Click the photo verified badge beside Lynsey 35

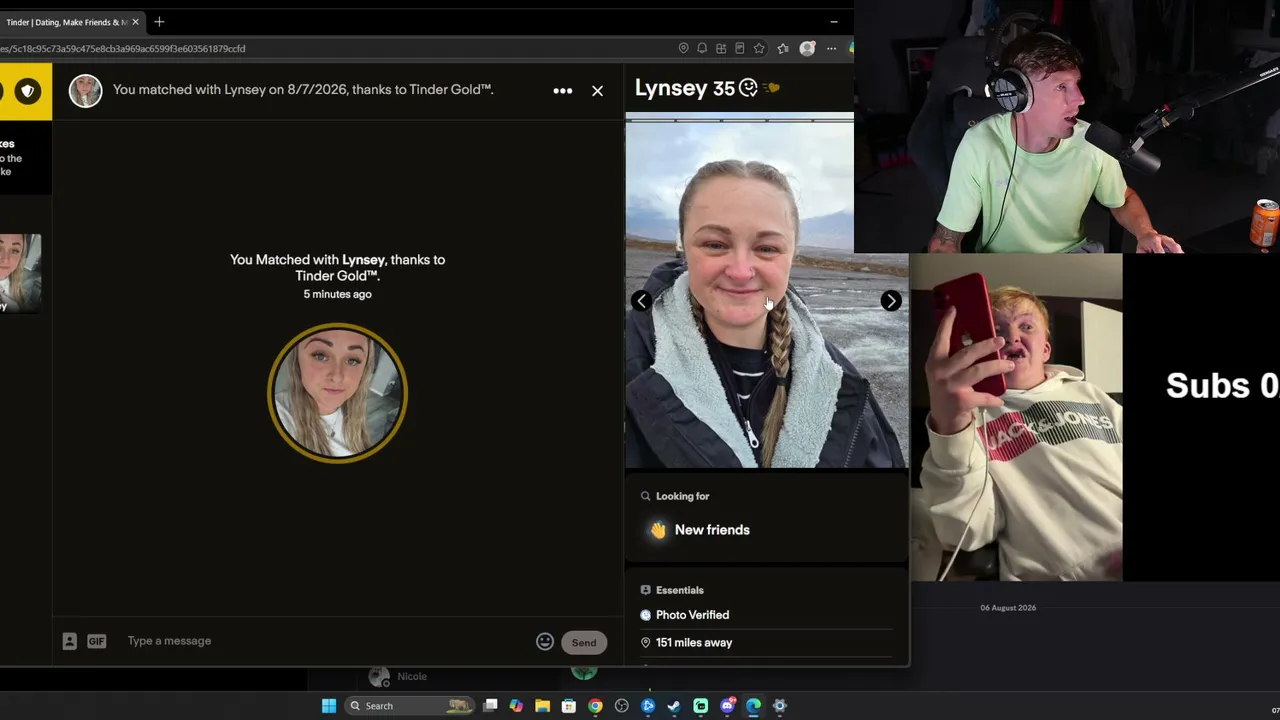click(x=748, y=88)
